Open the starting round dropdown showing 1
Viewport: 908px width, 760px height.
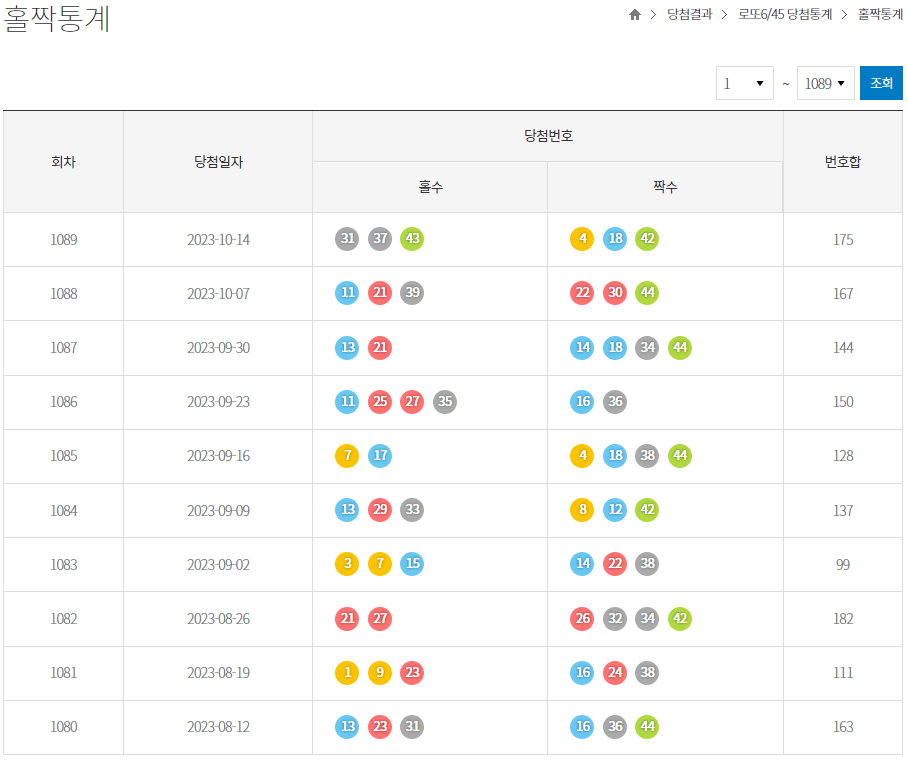tap(744, 83)
